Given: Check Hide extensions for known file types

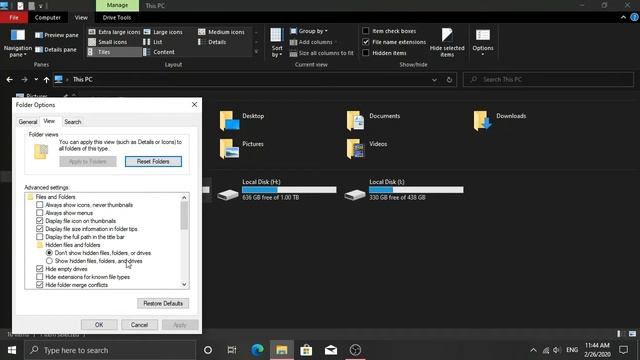Looking at the screenshot, I should click(40, 277).
